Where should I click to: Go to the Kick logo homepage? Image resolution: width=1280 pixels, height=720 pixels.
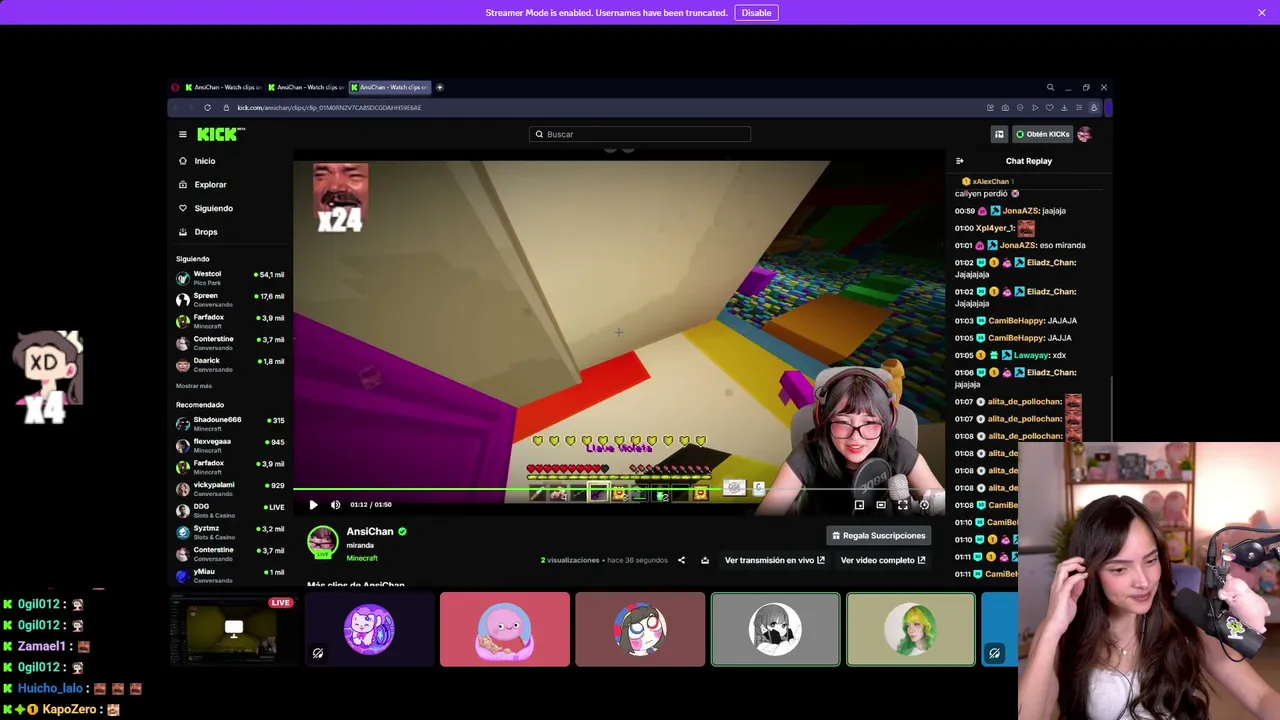pyautogui.click(x=220, y=134)
